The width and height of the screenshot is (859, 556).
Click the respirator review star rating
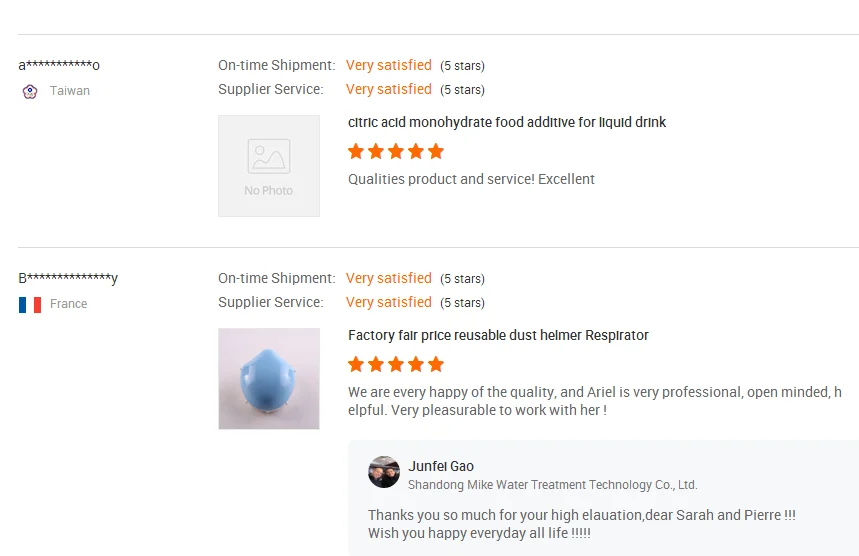[x=396, y=365]
